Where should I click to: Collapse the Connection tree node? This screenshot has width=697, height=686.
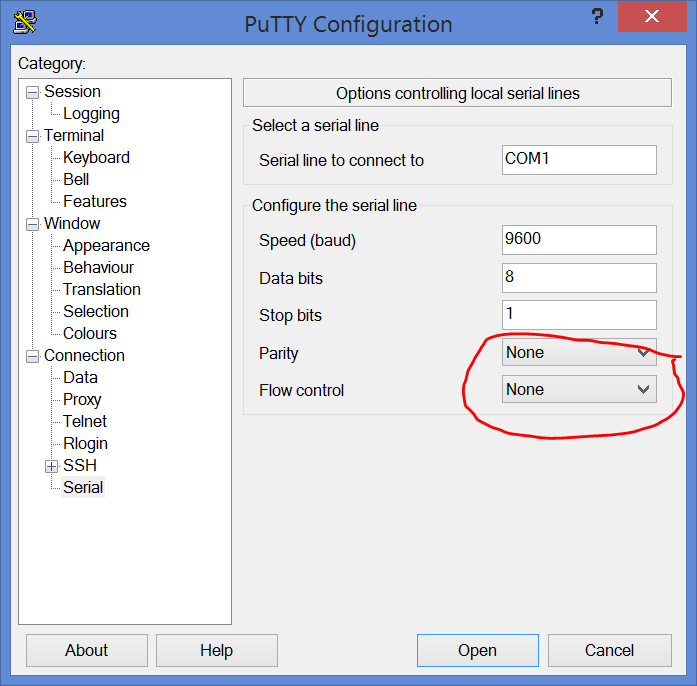32,357
